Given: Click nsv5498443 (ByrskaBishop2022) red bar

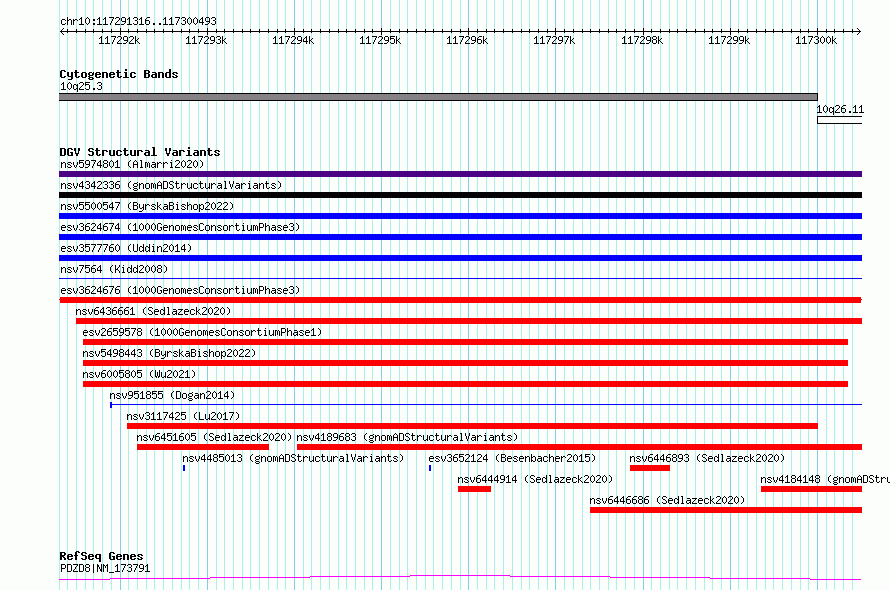Looking at the screenshot, I should tap(465, 363).
